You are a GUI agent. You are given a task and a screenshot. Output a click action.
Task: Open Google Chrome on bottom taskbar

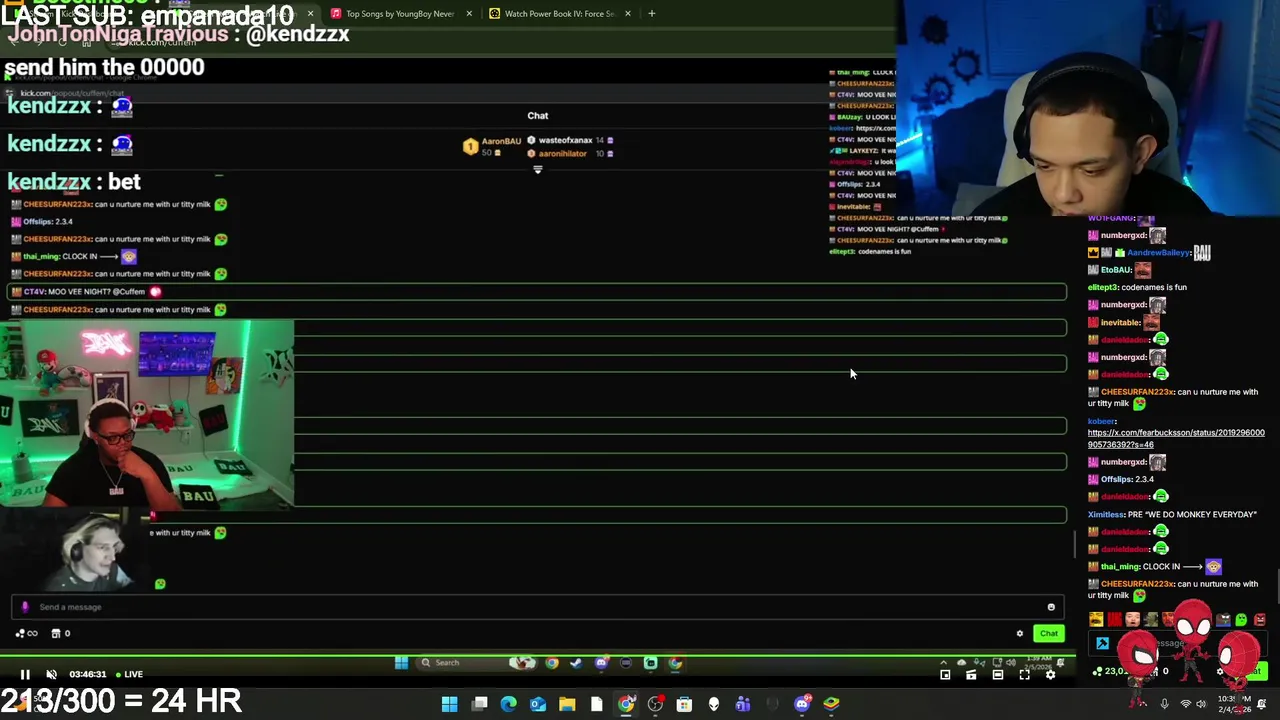coord(626,704)
